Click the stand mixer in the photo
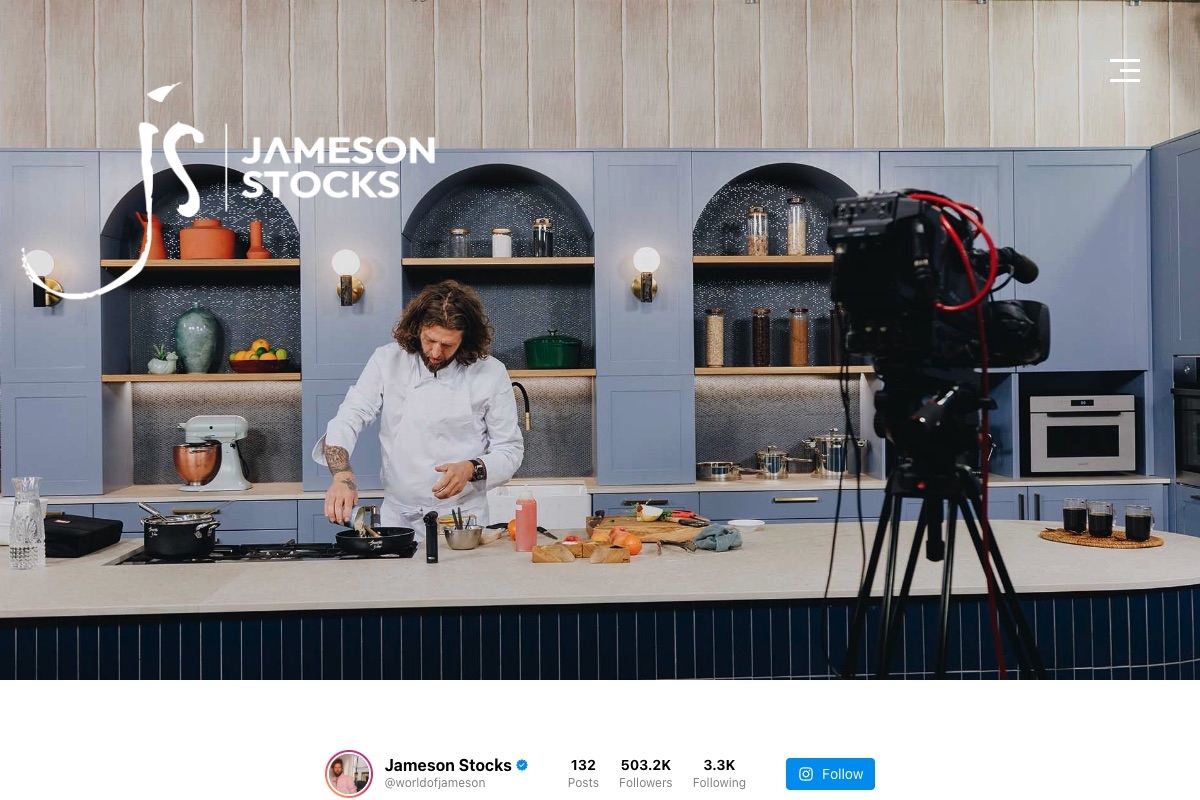The width and height of the screenshot is (1200, 800). click(x=212, y=453)
